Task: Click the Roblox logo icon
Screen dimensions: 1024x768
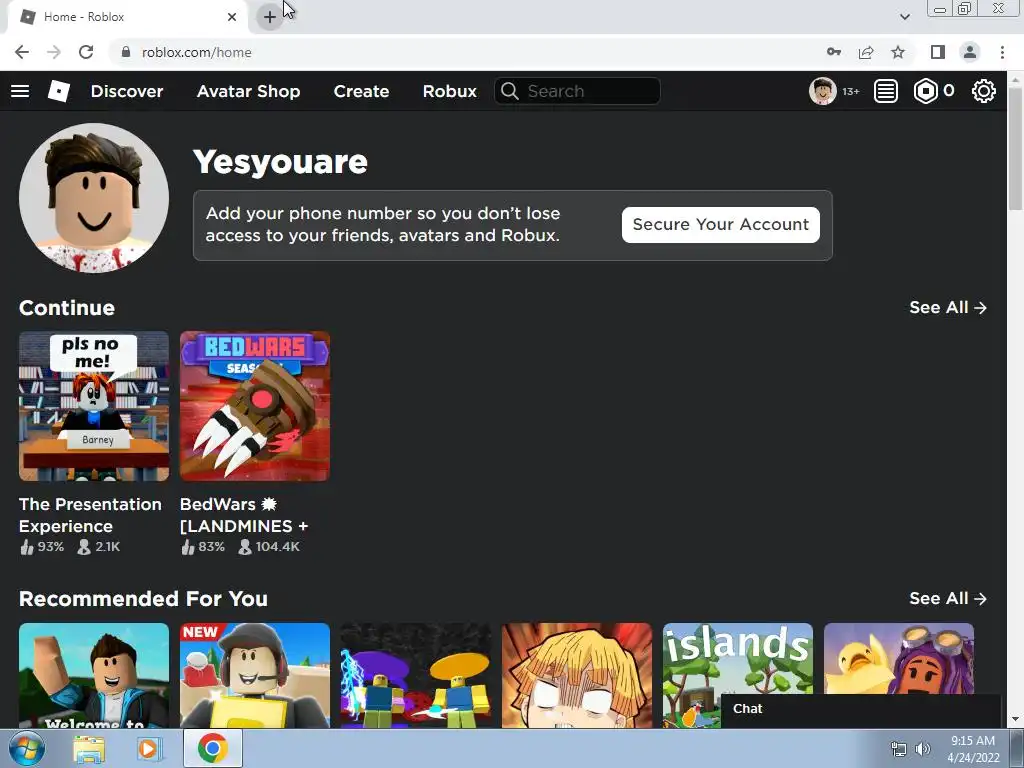Action: click(x=59, y=91)
